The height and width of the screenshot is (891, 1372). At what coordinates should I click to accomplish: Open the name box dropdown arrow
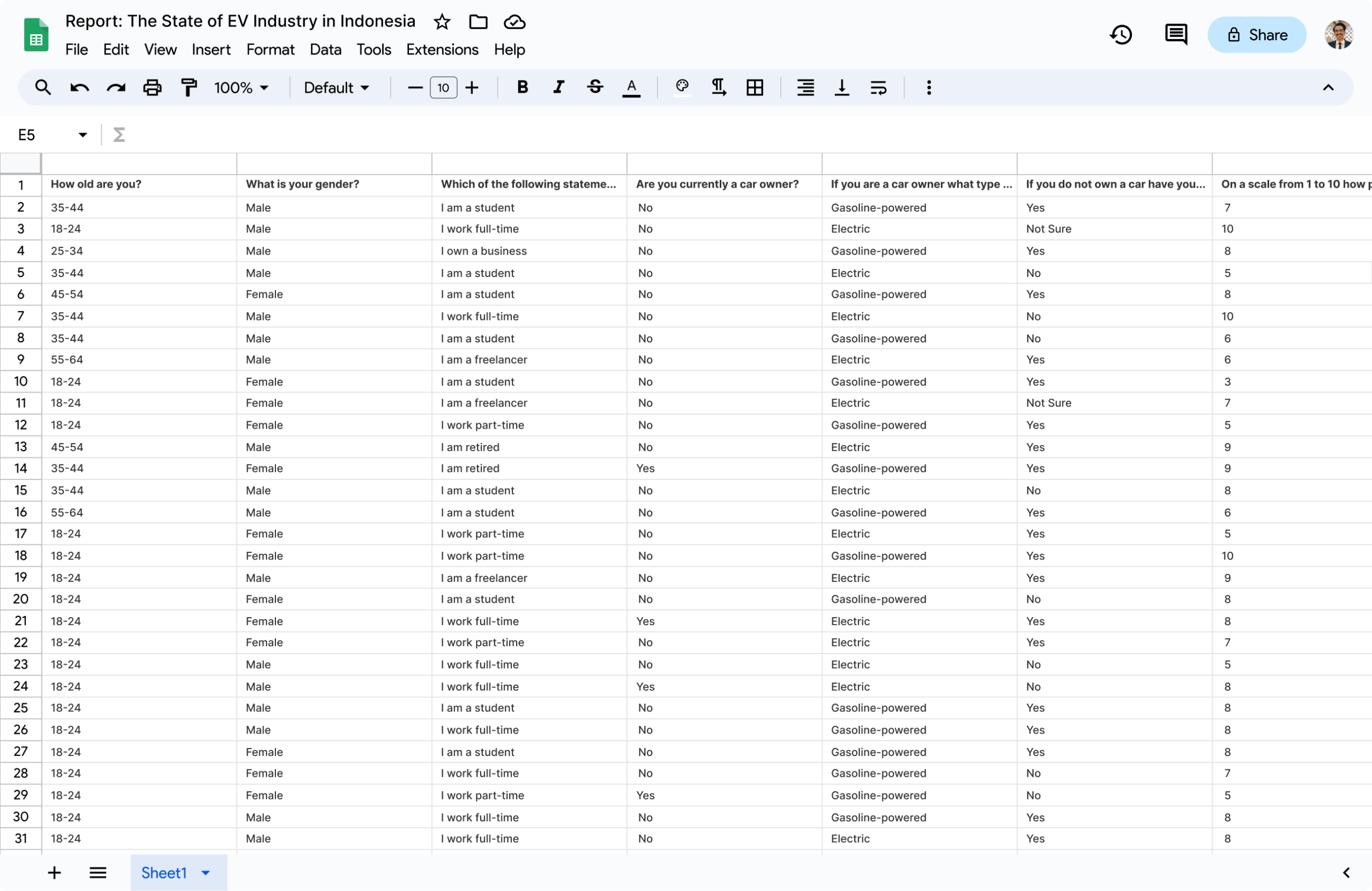[83, 135]
